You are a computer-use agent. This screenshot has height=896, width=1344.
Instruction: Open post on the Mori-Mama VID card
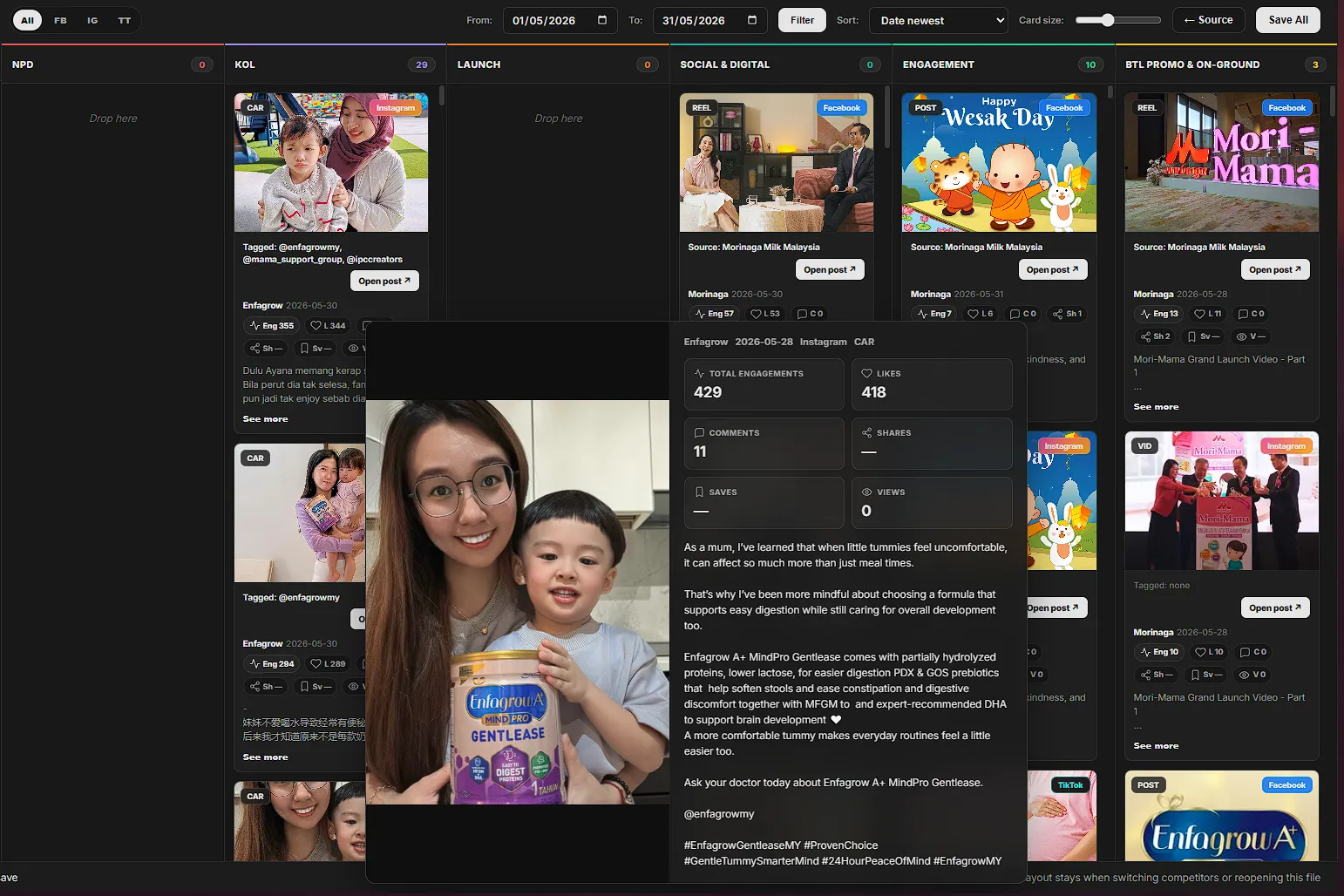tap(1275, 608)
